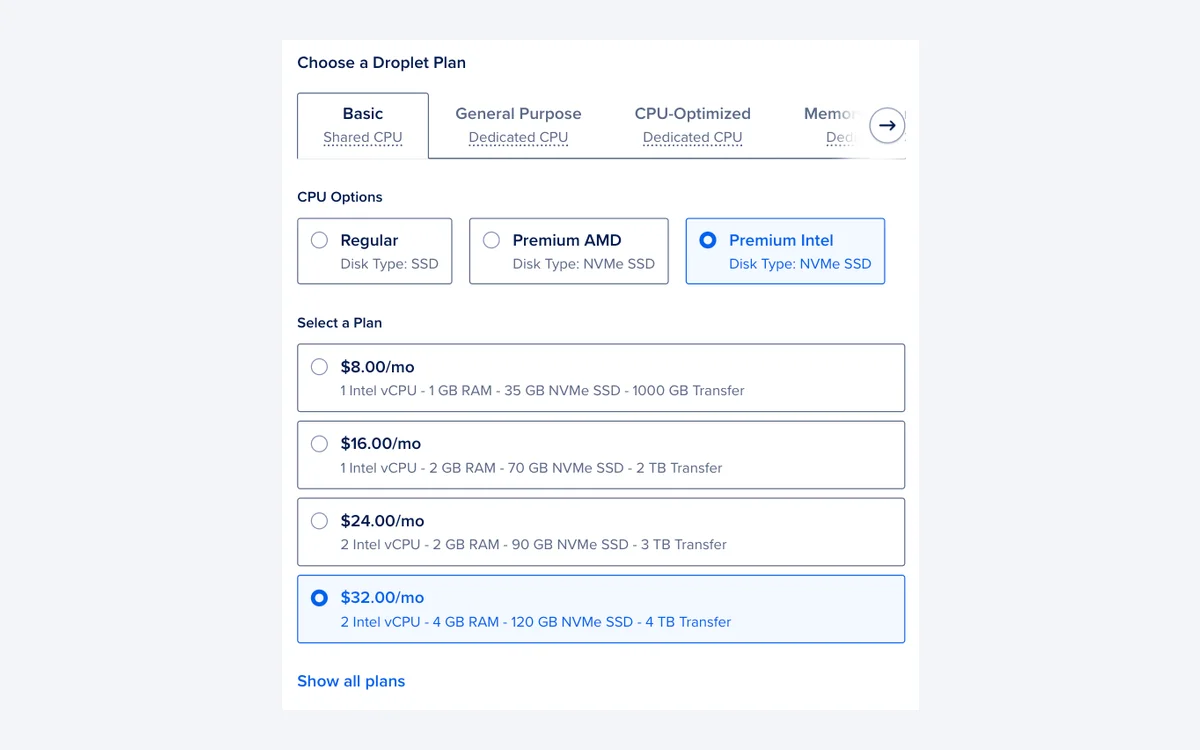Click the 'Select a Plan' label
Viewport: 1200px width, 750px height.
(x=339, y=323)
